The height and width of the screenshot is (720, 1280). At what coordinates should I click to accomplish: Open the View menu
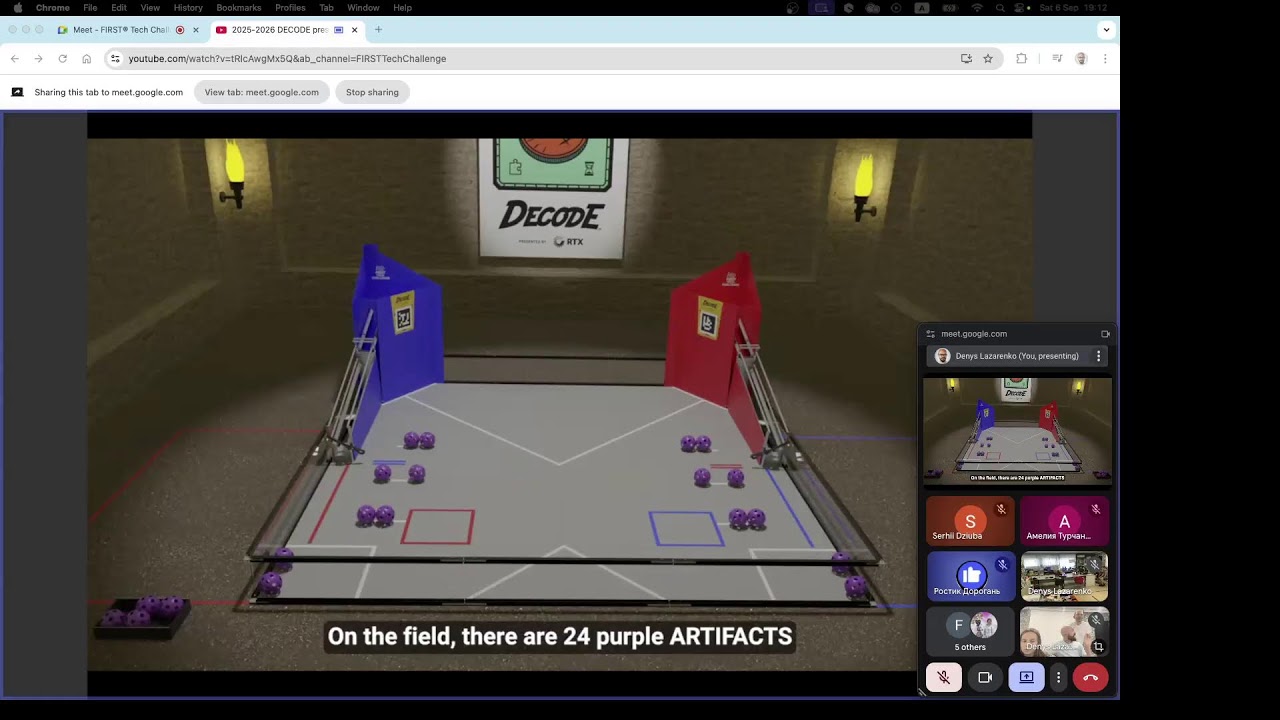[x=150, y=8]
